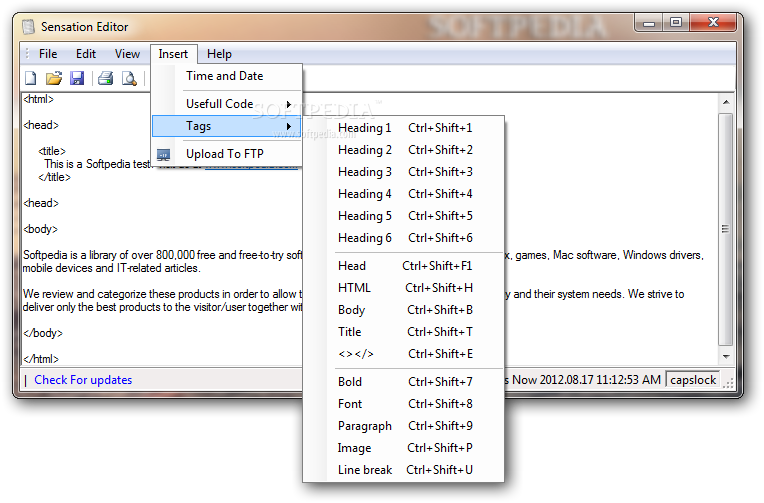Insert a Heading 4 tag
The height and width of the screenshot is (503, 764).
[x=403, y=193]
